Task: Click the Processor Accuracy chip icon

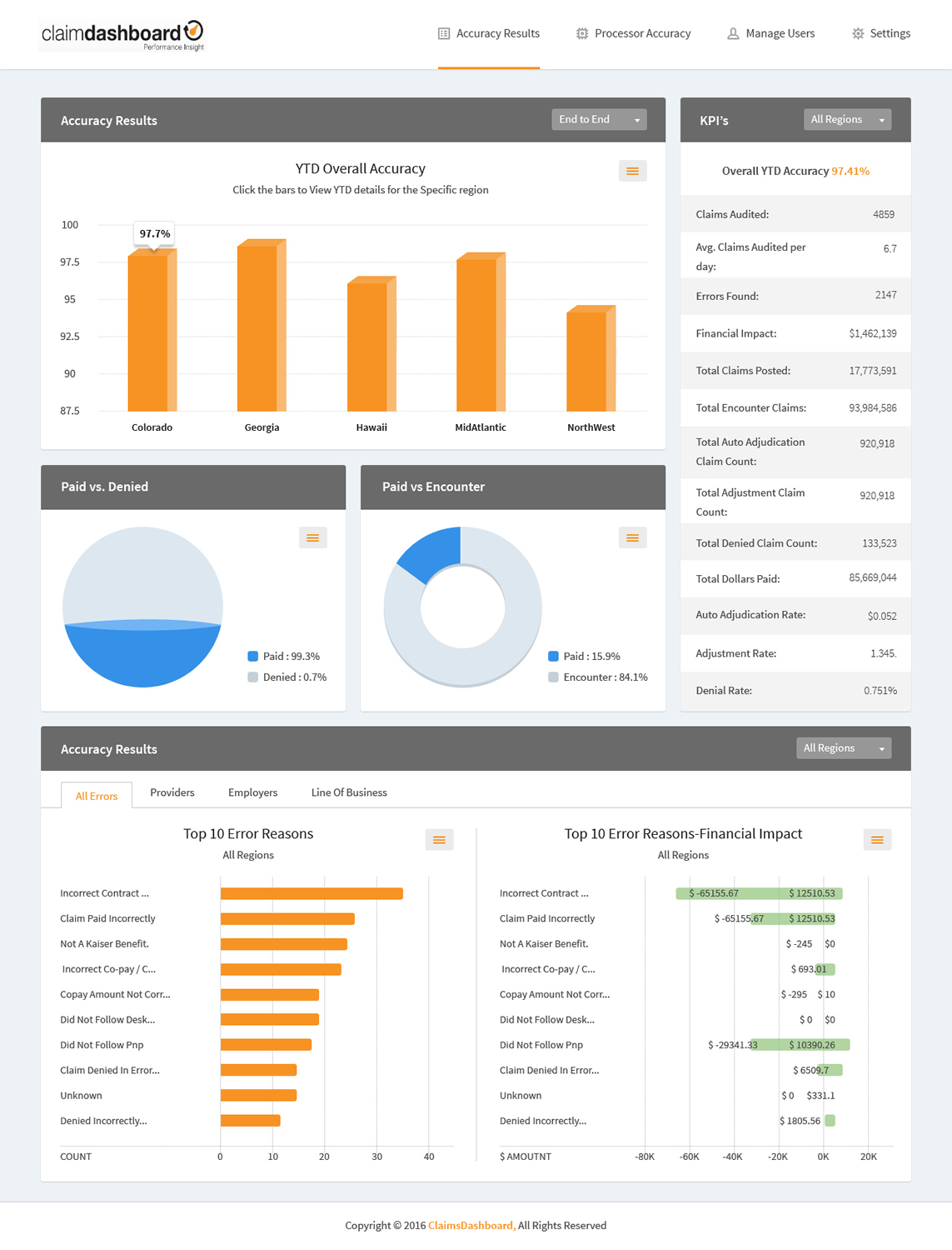Action: click(x=582, y=33)
